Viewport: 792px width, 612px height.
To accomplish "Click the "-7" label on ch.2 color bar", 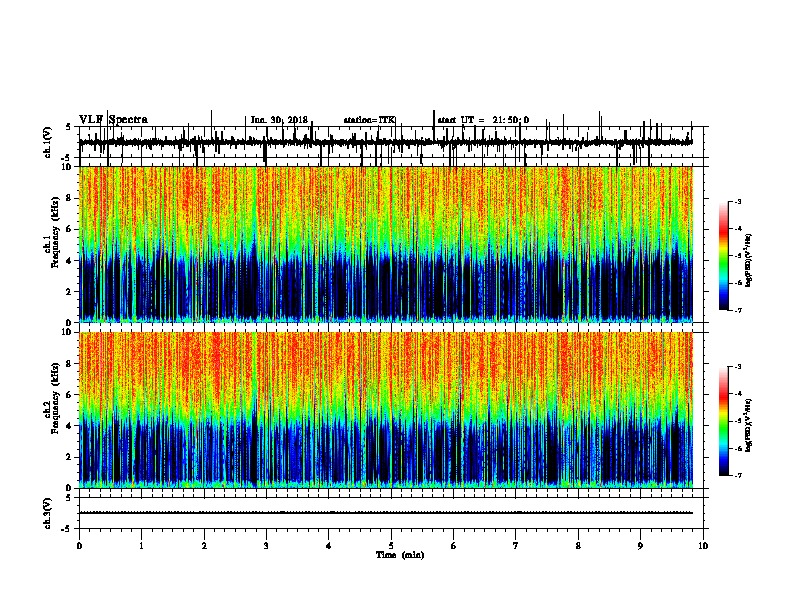I will click(x=738, y=475).
